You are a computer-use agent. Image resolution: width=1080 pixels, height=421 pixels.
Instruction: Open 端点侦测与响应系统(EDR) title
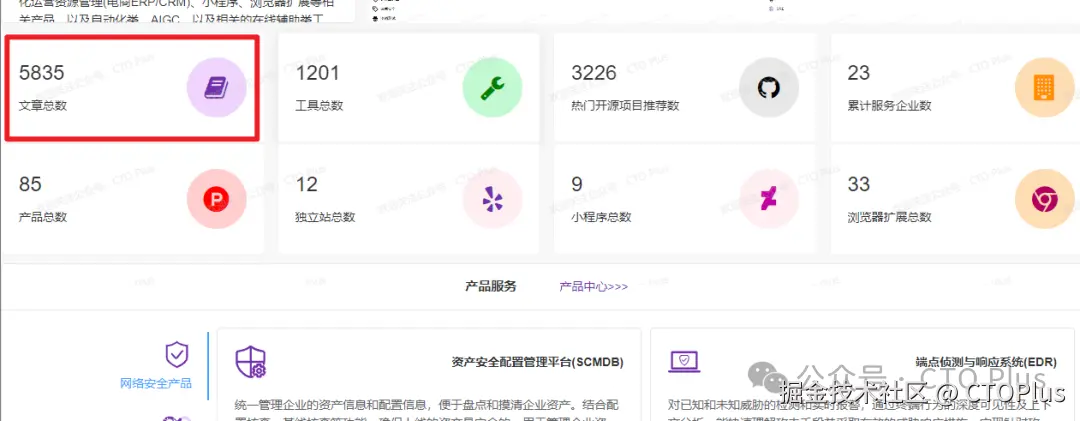(x=986, y=361)
